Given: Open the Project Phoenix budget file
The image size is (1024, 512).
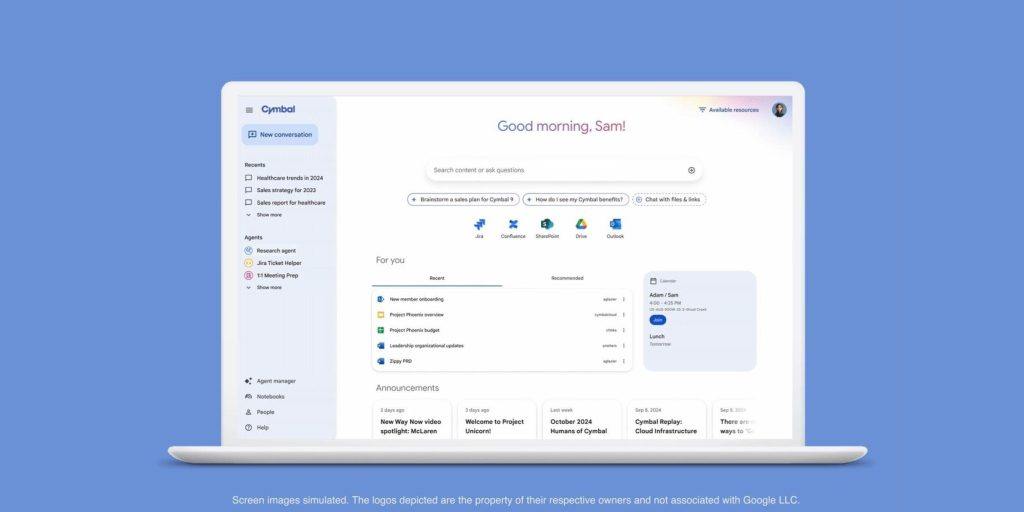Looking at the screenshot, I should coord(414,330).
